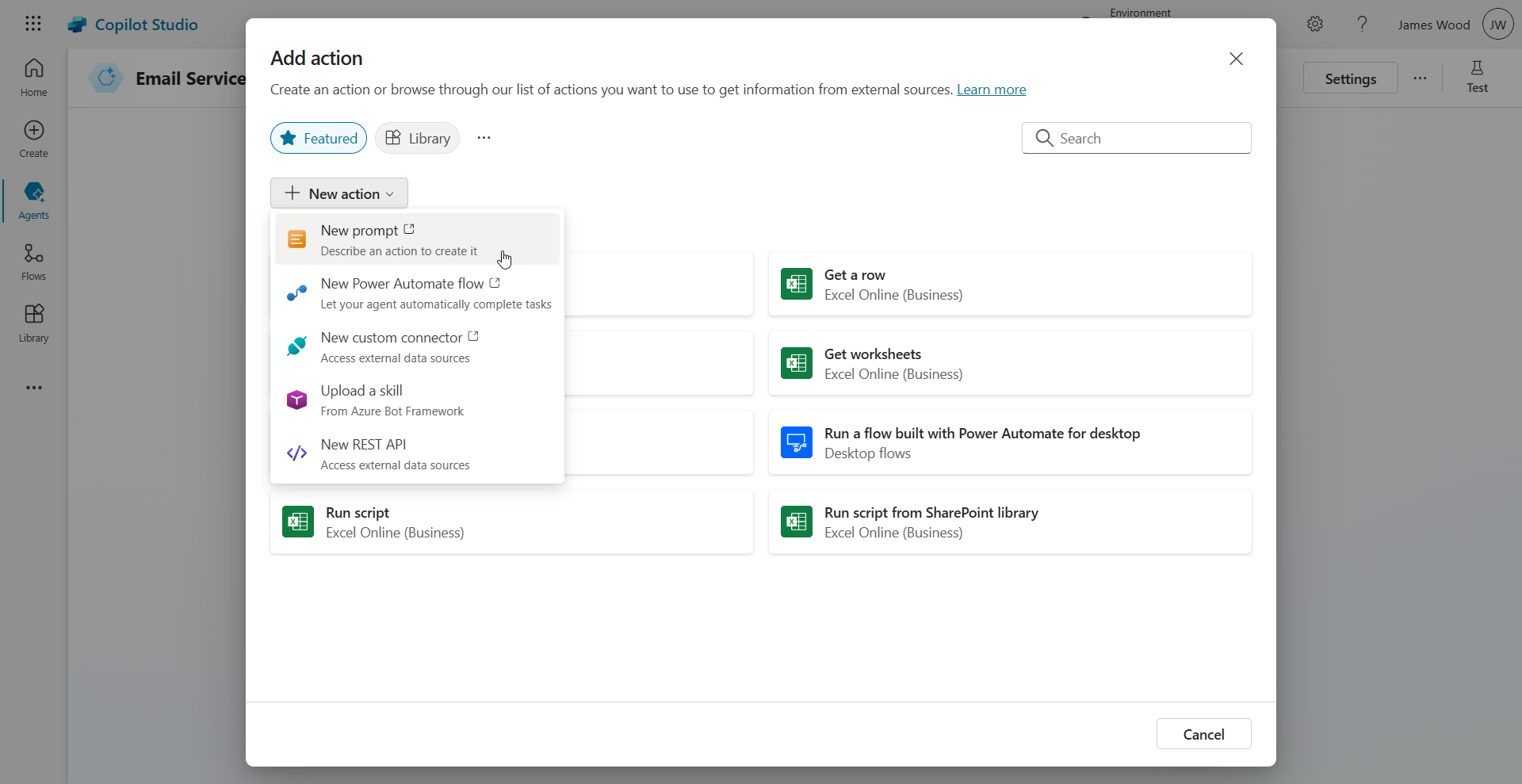Switch to the Library tab
The height and width of the screenshot is (784, 1522).
(418, 138)
